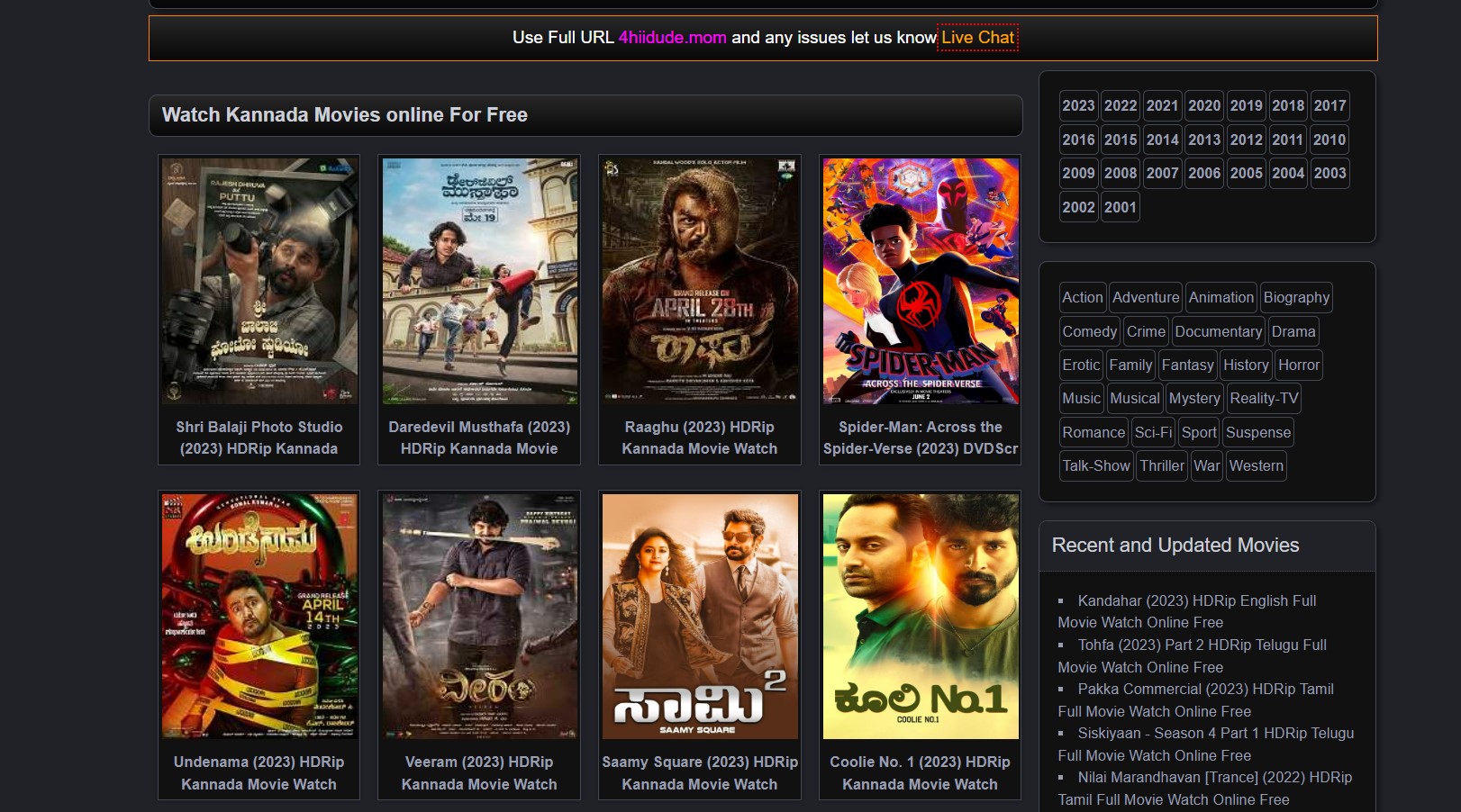The height and width of the screenshot is (812, 1461).
Task: Filter movies by year 2003
Action: click(x=1329, y=173)
